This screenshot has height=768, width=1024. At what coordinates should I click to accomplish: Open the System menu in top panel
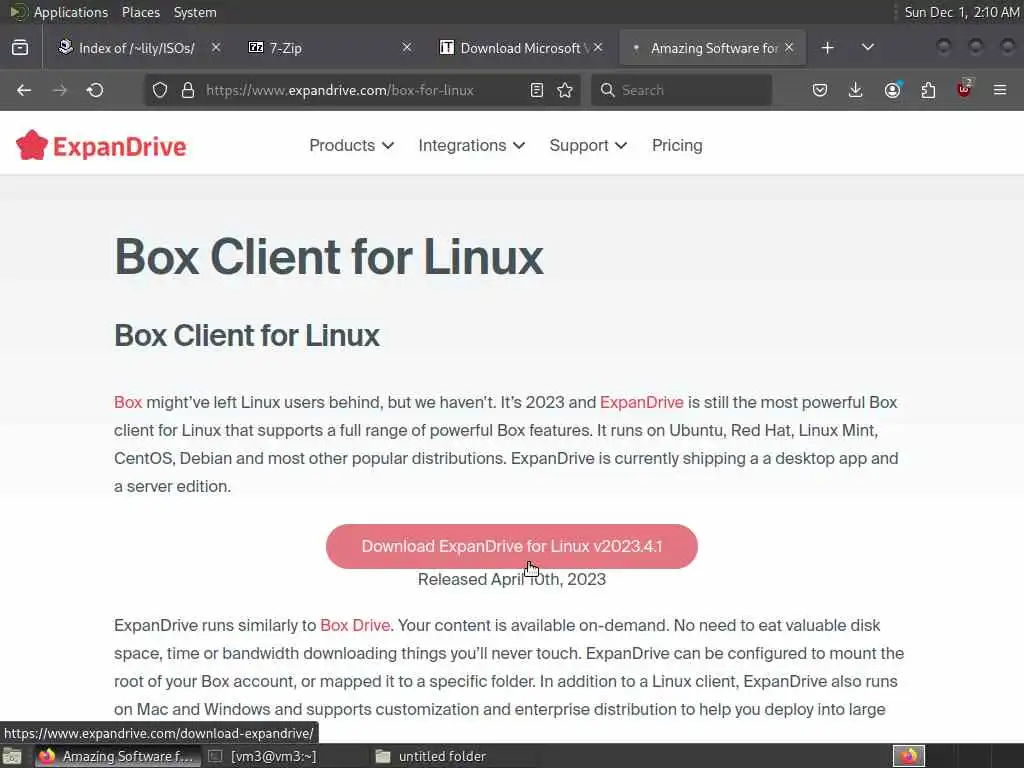[x=195, y=12]
